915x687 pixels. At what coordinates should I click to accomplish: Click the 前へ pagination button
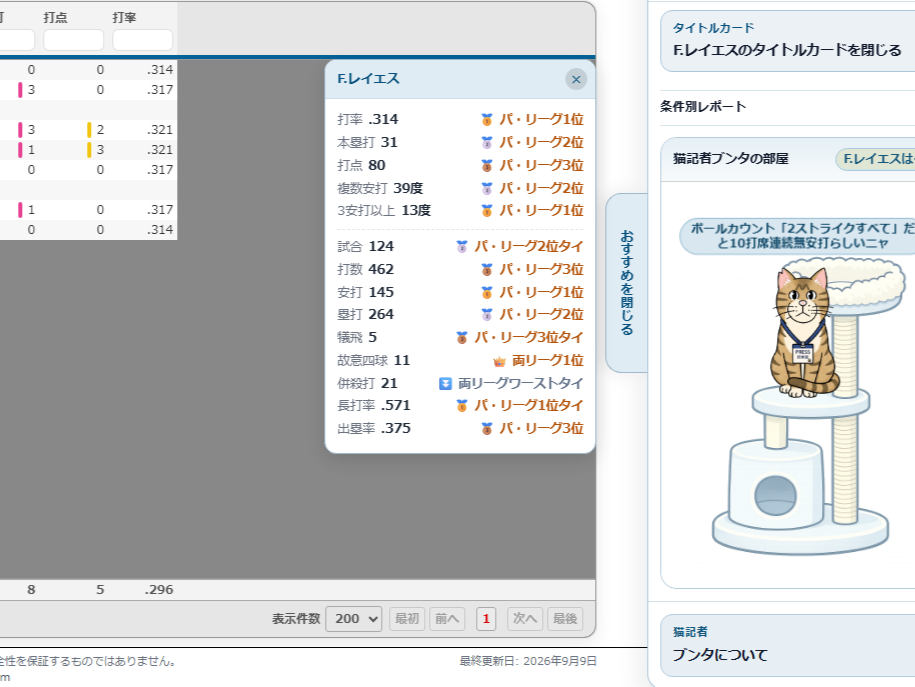447,619
